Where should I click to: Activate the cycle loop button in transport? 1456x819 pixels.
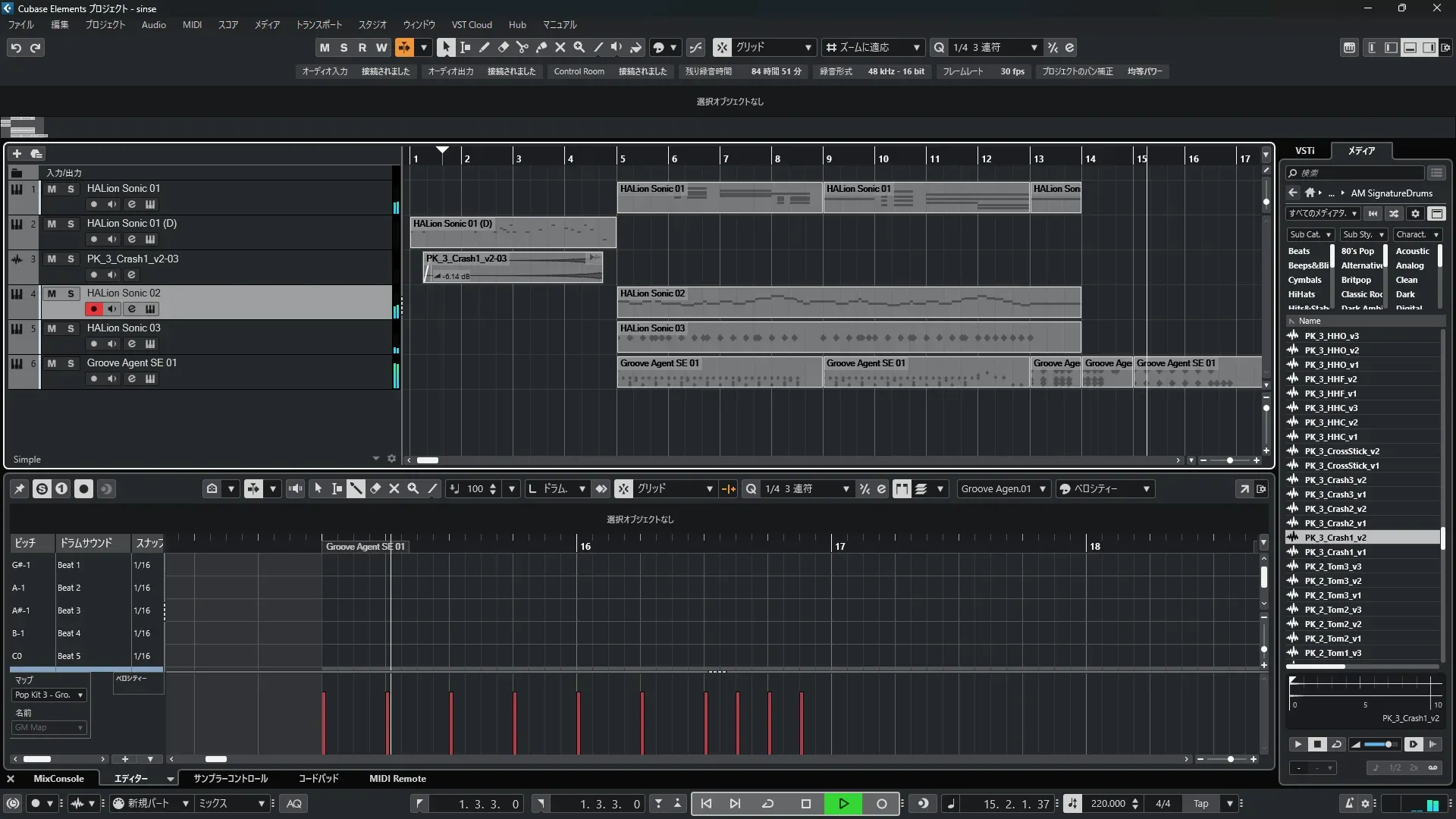[x=767, y=804]
